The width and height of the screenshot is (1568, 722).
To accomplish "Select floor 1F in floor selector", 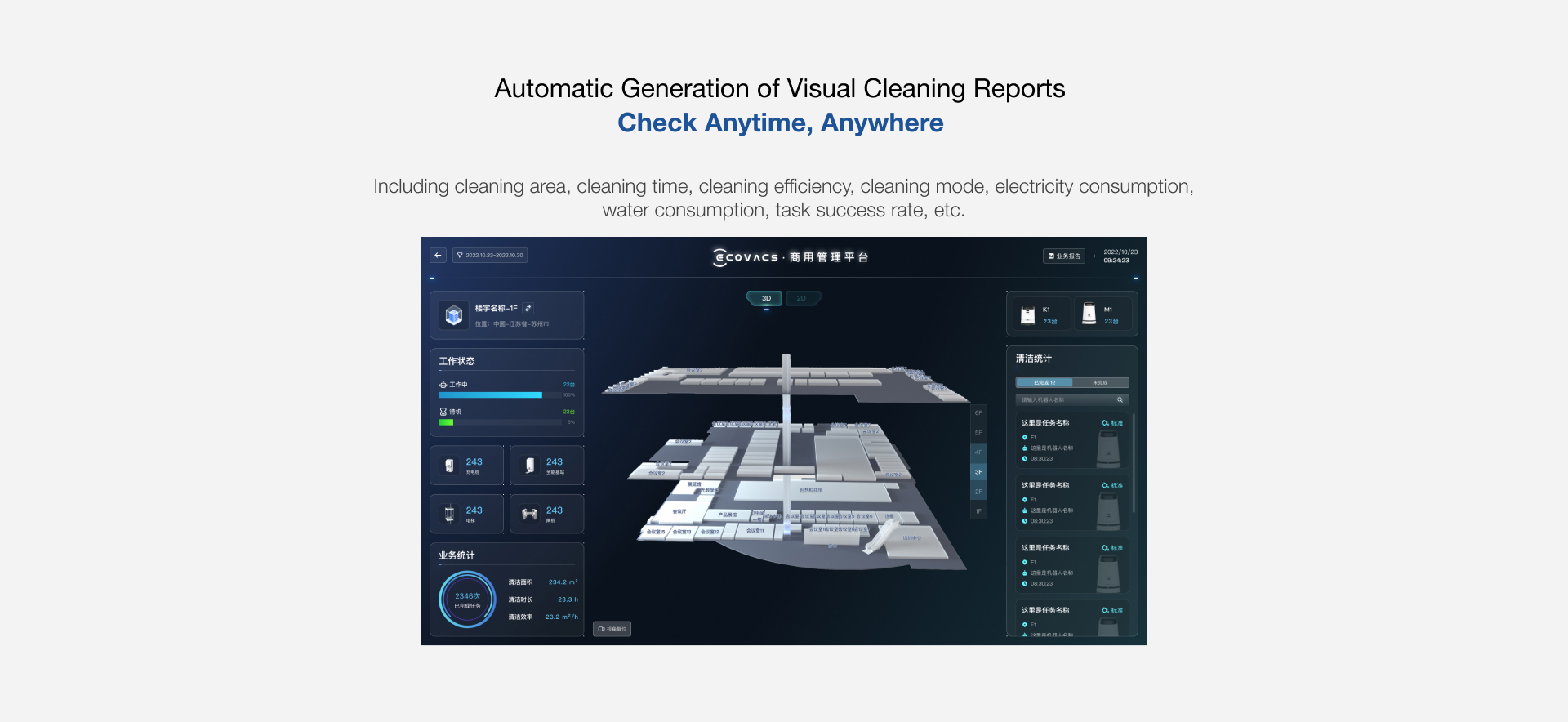I will coord(978,511).
